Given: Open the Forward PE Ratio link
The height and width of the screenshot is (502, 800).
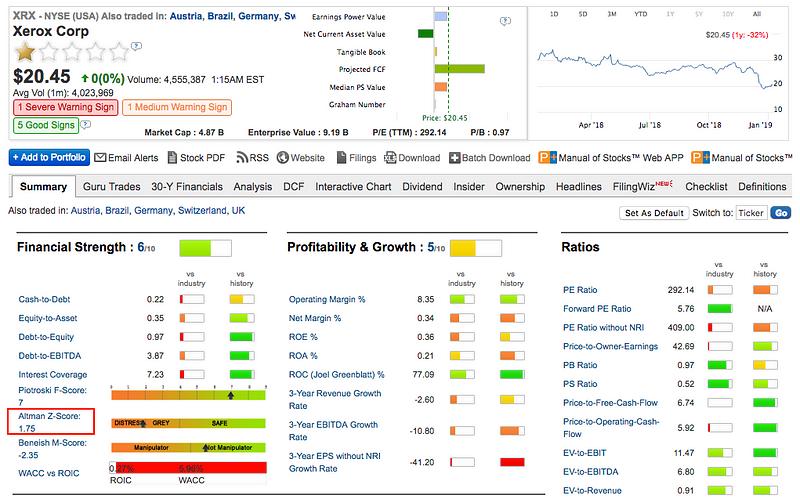Looking at the screenshot, I should pyautogui.click(x=597, y=309).
